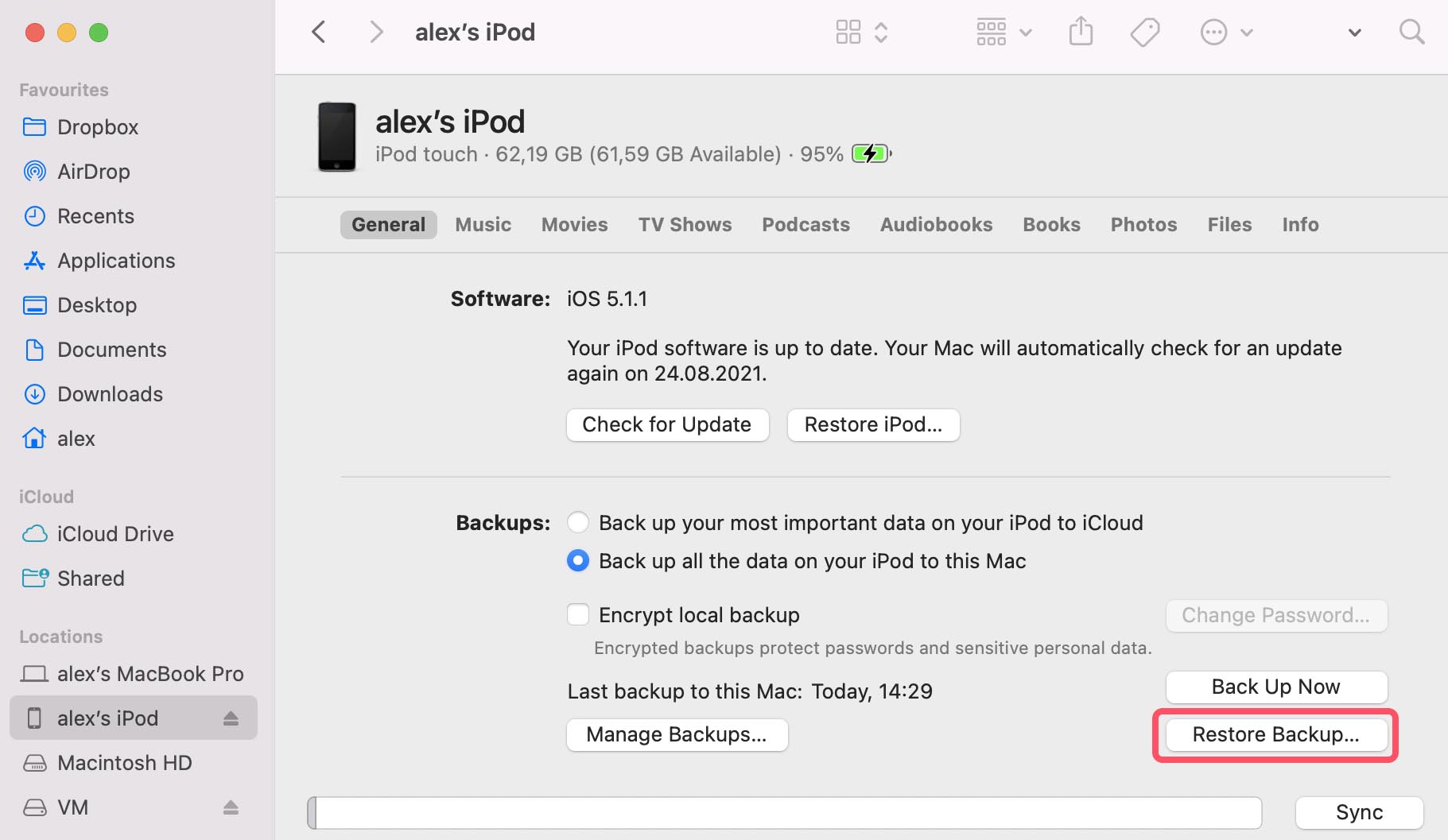Viewport: 1448px width, 840px height.
Task: Select back up to iCloud option
Action: click(x=578, y=523)
